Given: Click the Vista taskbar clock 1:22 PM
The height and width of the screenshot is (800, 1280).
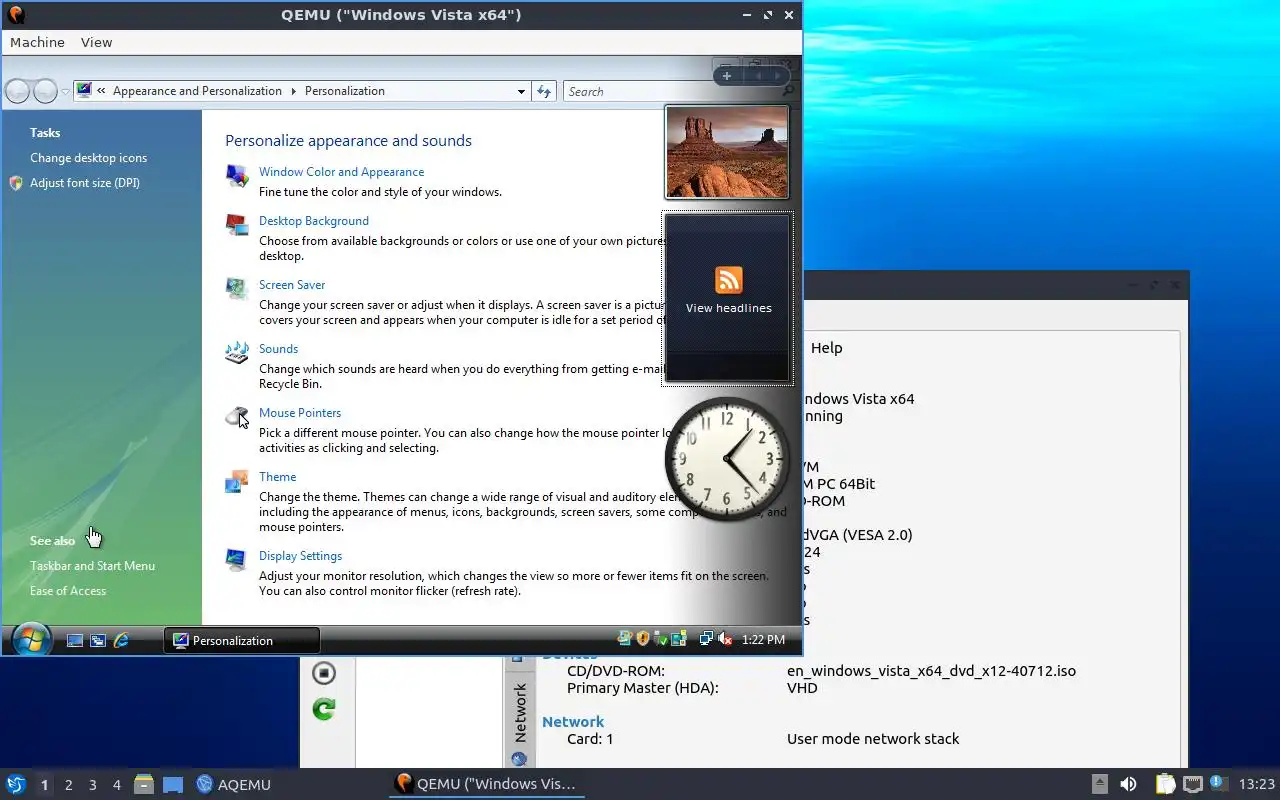Looking at the screenshot, I should coord(763,639).
